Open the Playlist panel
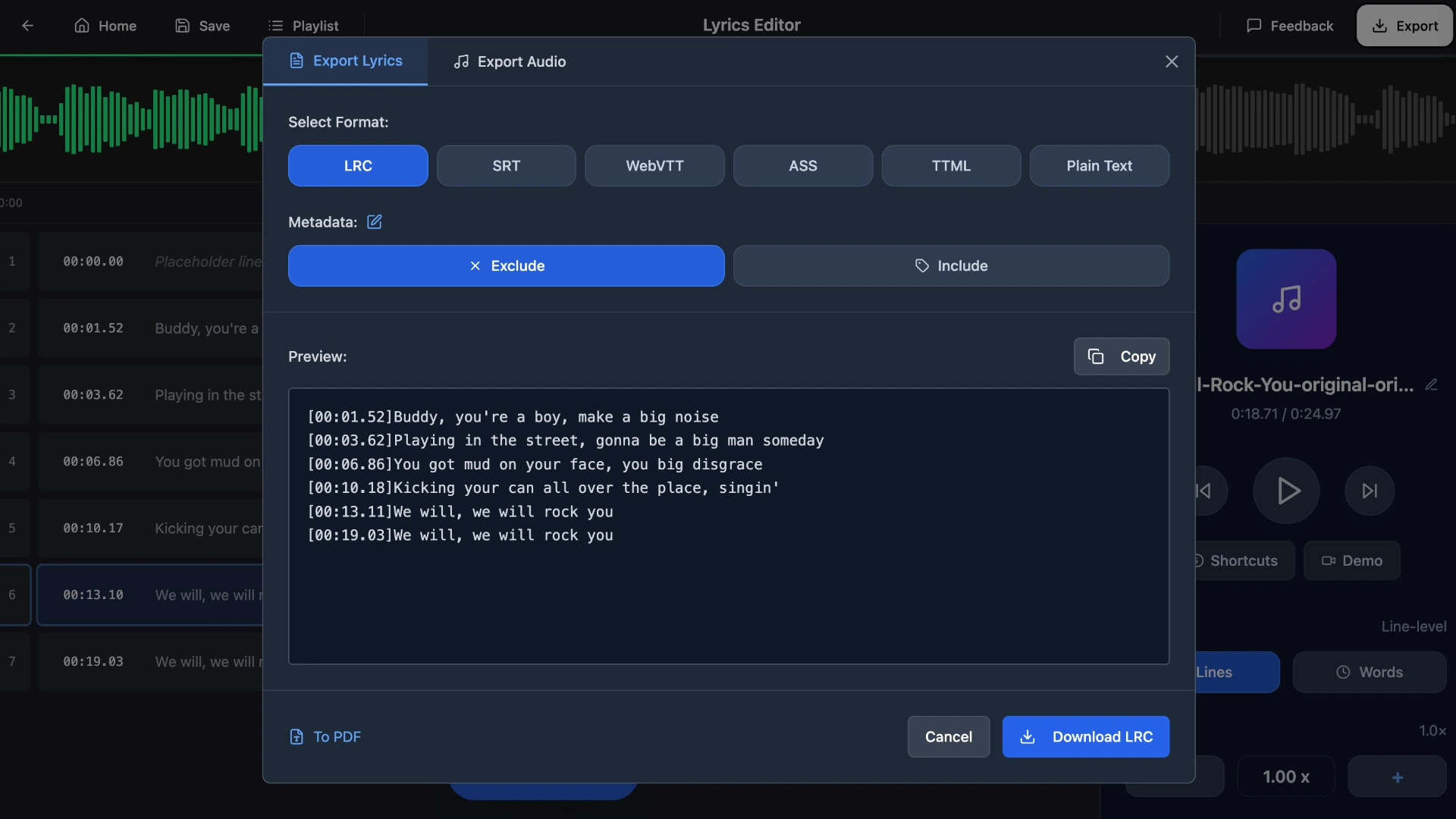 pos(304,25)
